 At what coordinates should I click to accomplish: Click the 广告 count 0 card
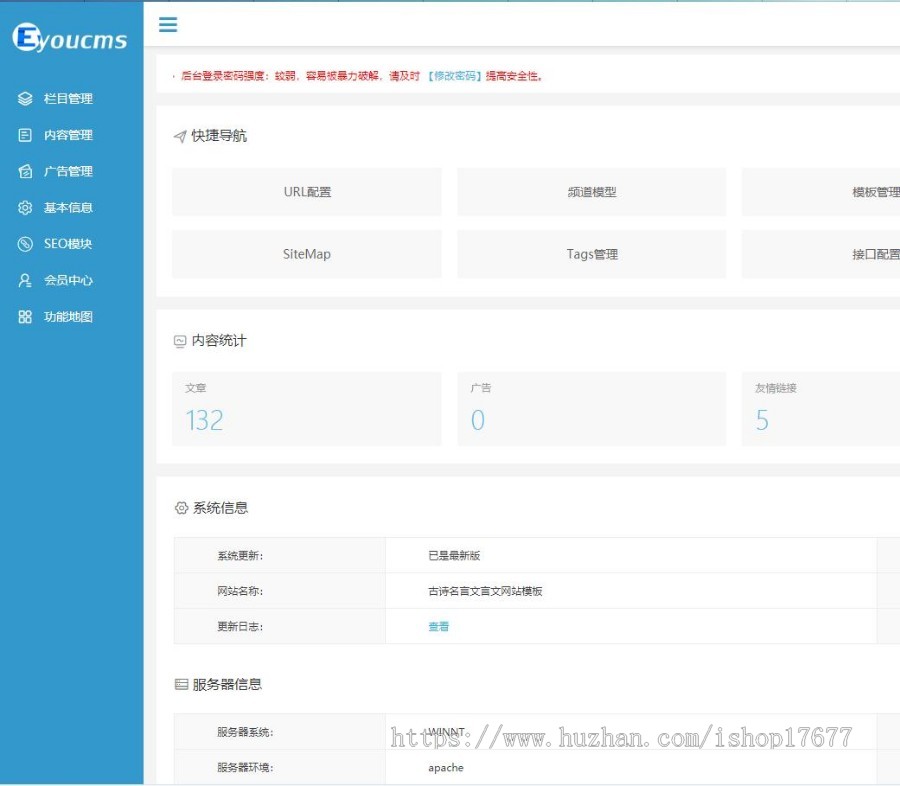tap(592, 409)
